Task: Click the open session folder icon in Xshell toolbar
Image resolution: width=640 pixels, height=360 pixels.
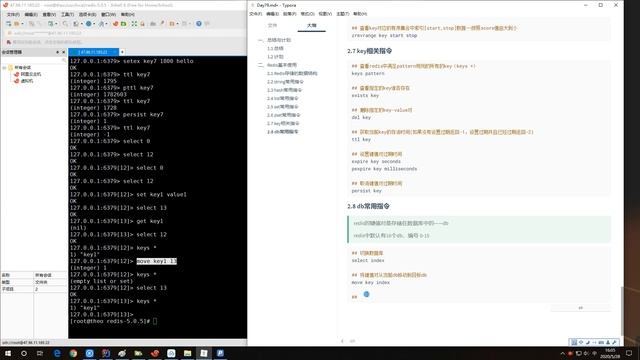Action: click(17, 24)
